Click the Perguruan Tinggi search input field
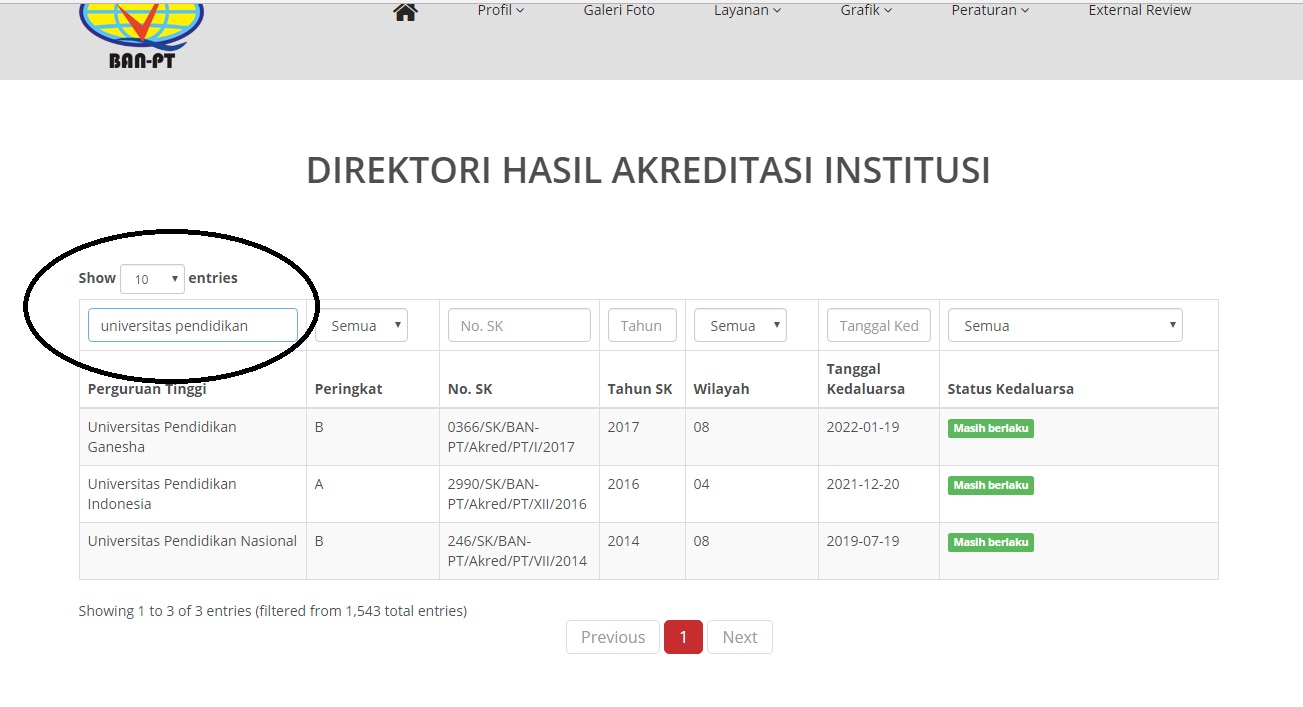 [x=192, y=324]
